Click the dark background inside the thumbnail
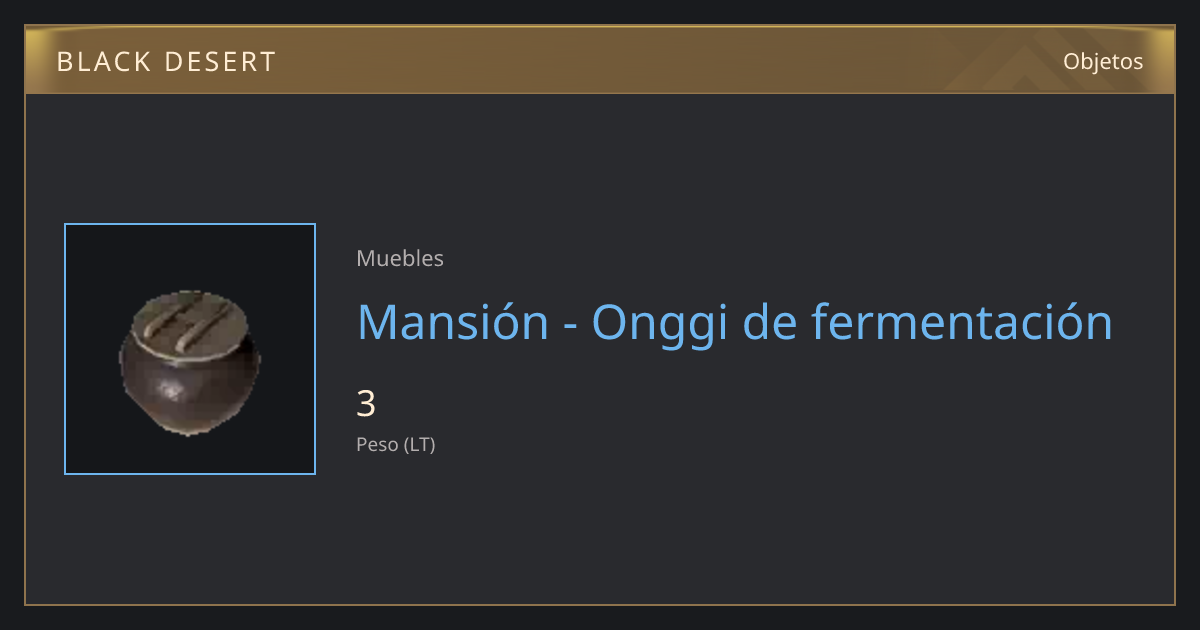The image size is (1200, 630). point(100,260)
